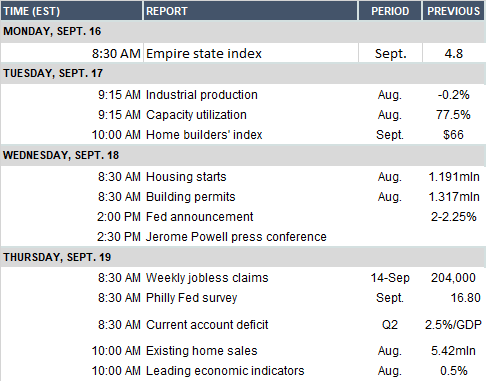Image resolution: width=486 pixels, height=381 pixels.
Task: Click the Leading economic indicators report
Action: (225, 371)
